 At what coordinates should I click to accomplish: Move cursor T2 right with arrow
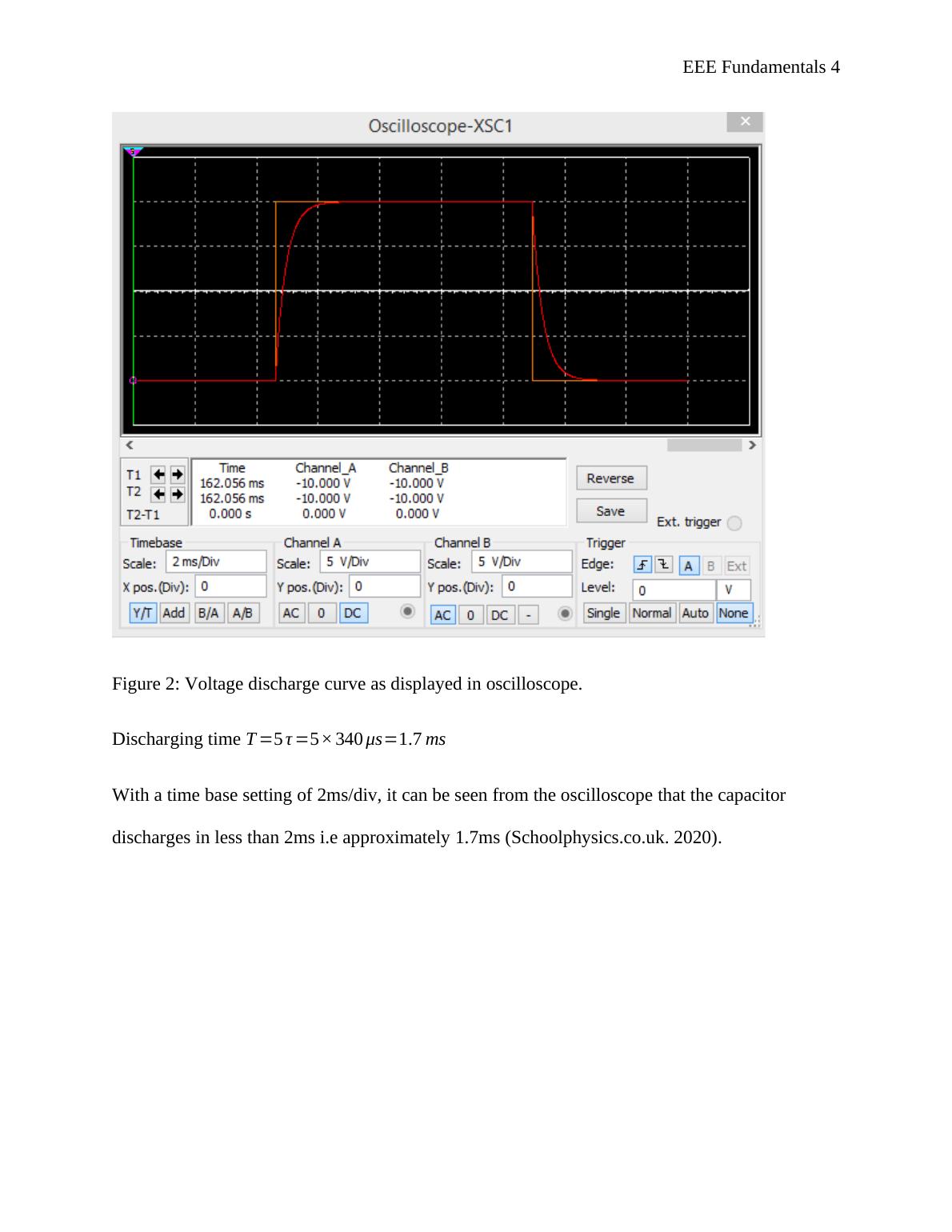click(x=177, y=494)
